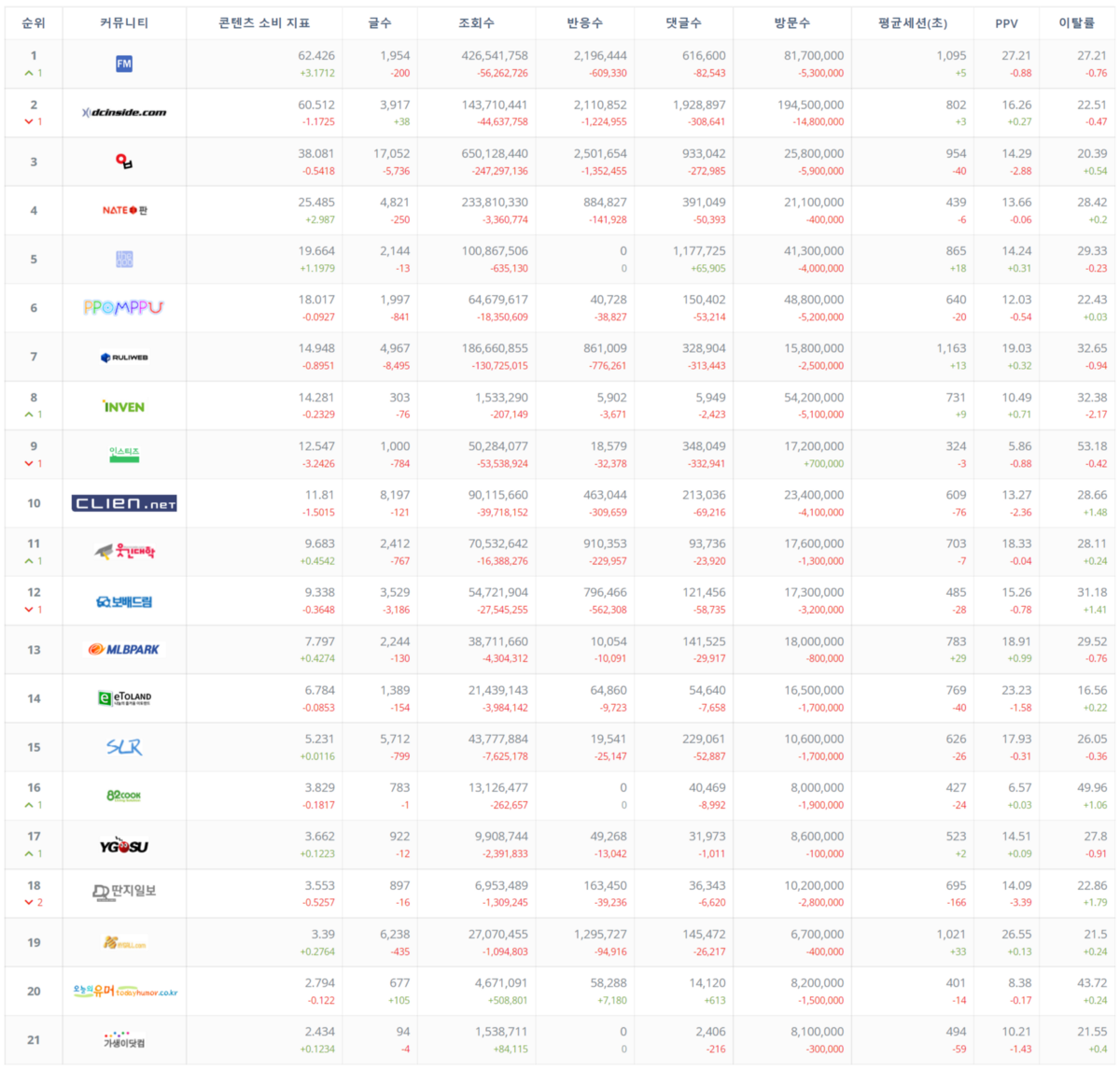Open the FM community logo in rank 1
This screenshot has width=1120, height=1071.
click(x=124, y=63)
